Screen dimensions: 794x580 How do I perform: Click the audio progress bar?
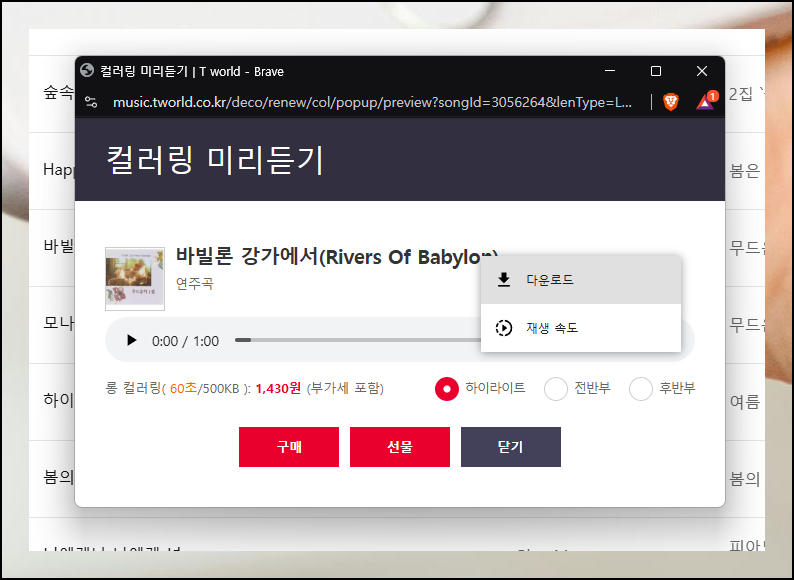(x=357, y=340)
